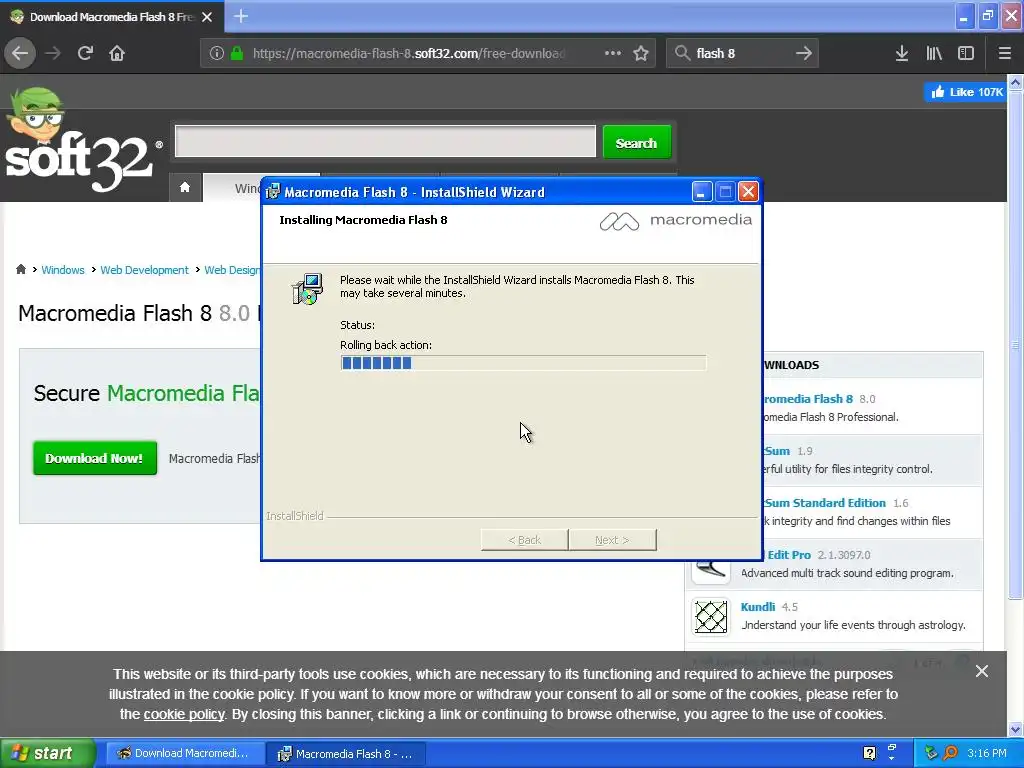Open the Sum Standard Edition link
This screenshot has width=1024, height=768.
click(x=825, y=503)
